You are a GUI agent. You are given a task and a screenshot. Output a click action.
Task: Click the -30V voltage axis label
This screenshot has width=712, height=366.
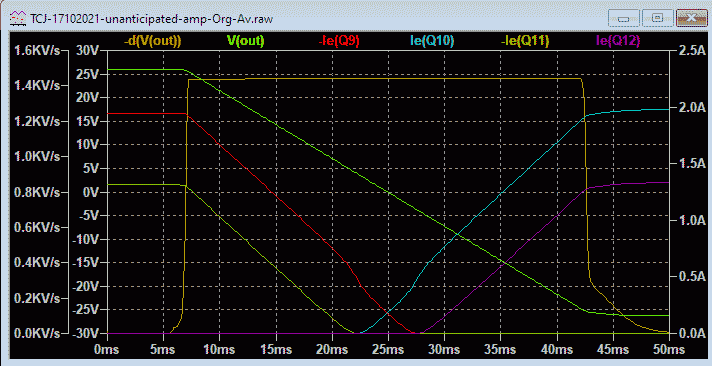pos(85,333)
